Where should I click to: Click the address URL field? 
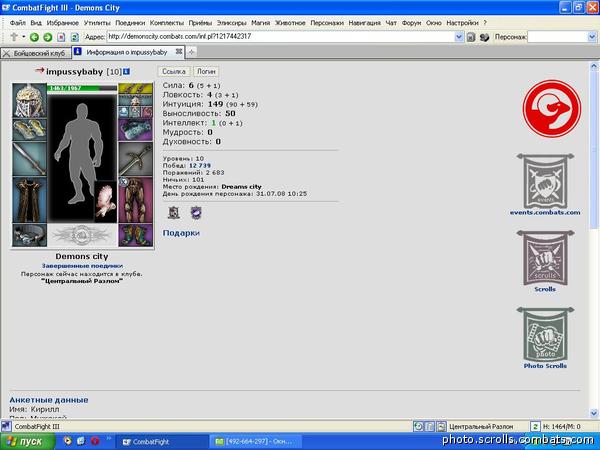click(281, 37)
